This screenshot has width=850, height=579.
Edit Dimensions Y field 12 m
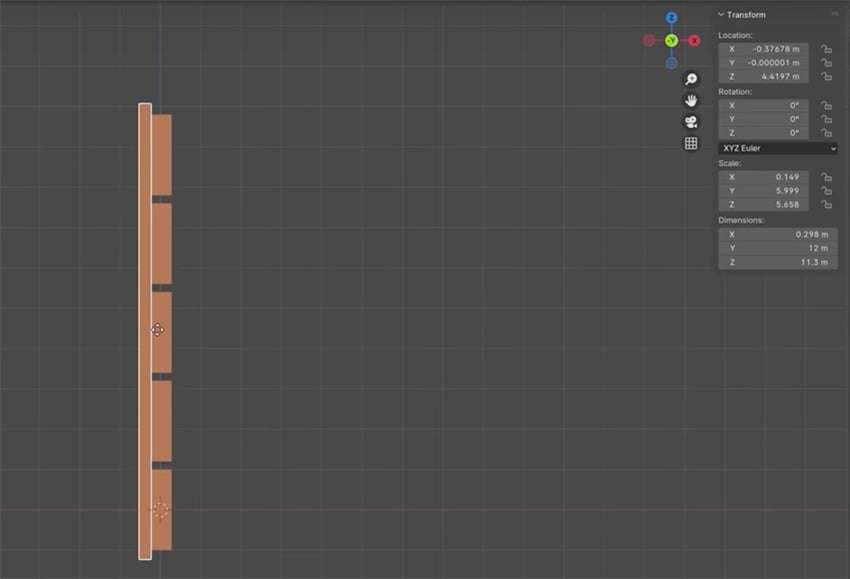(778, 248)
